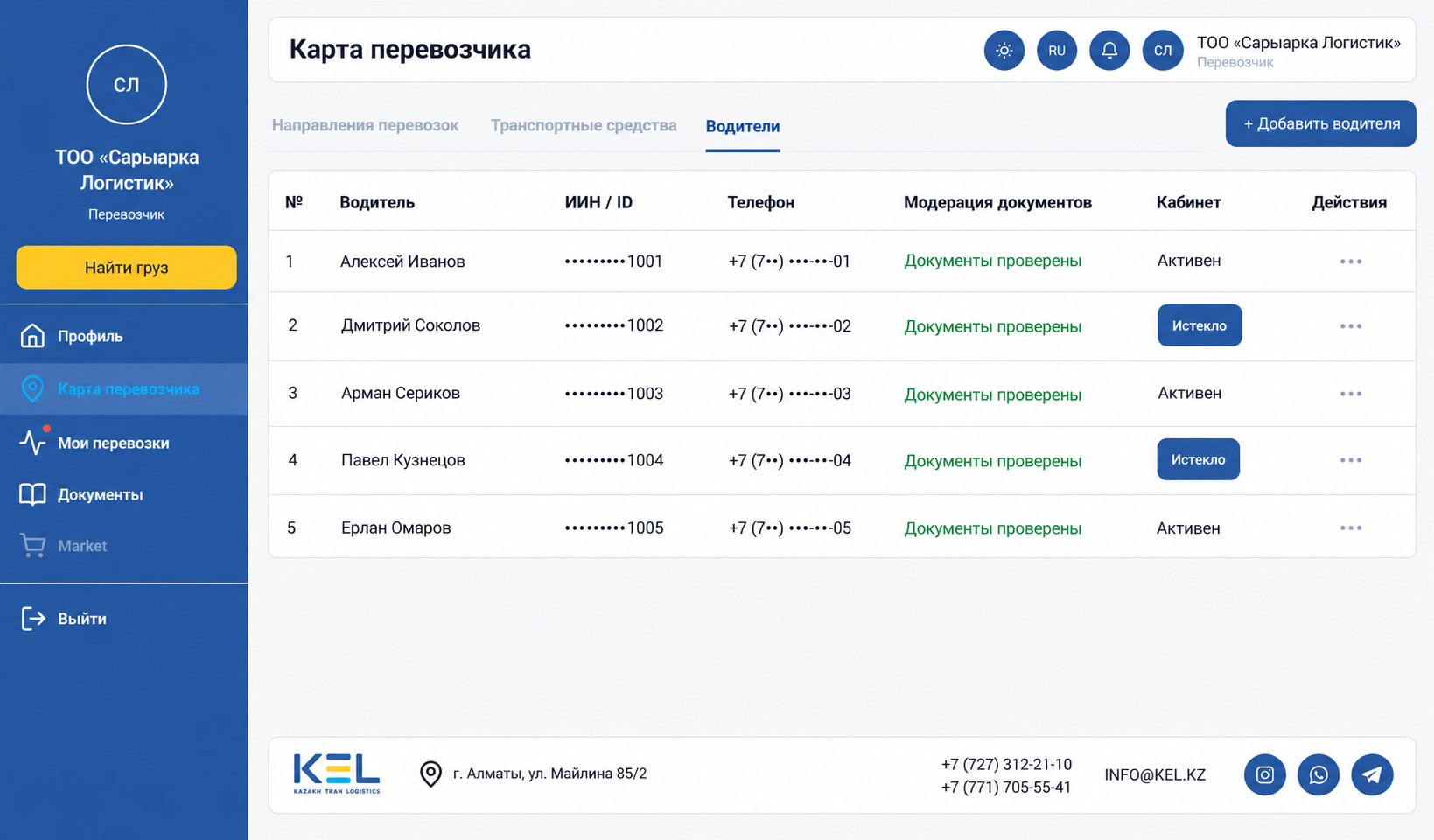
Task: Open Профиль in the sidebar
Action: pos(124,336)
